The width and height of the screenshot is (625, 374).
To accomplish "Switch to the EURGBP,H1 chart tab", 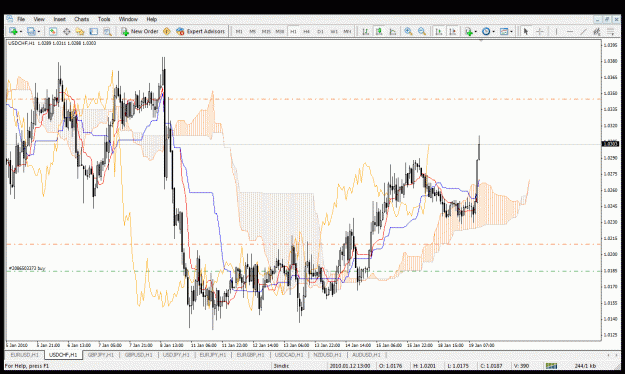I will tap(250, 355).
